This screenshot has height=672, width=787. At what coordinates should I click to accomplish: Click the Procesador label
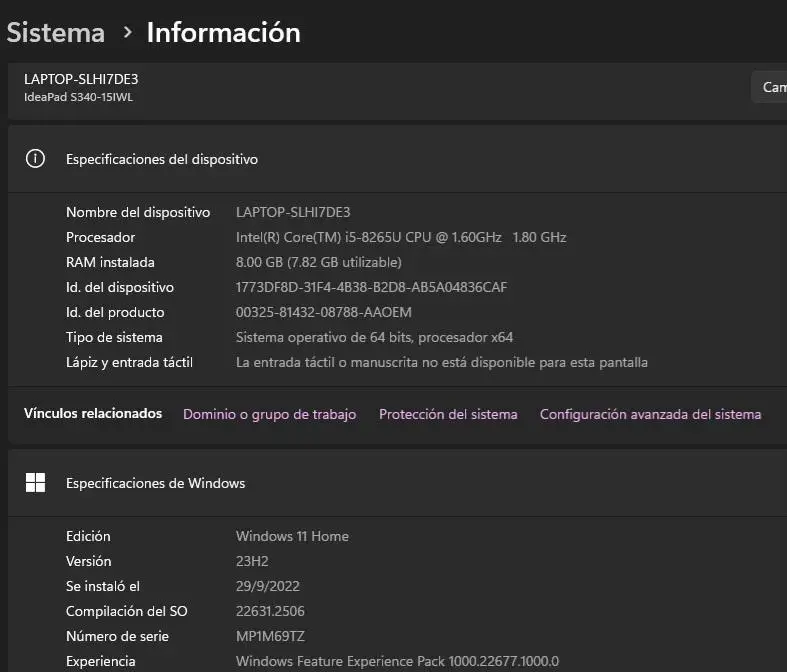tap(100, 237)
